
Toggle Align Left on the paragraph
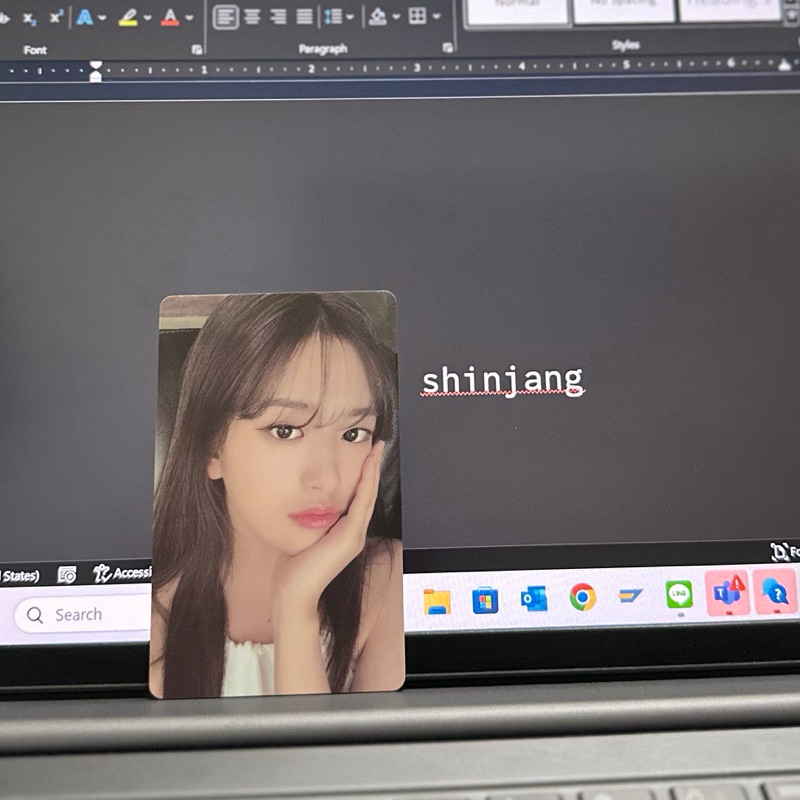point(228,16)
